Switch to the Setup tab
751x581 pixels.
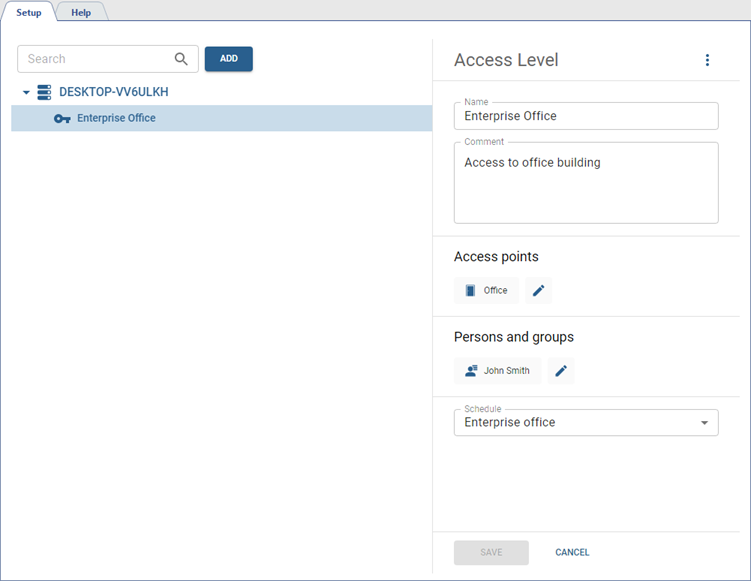pyautogui.click(x=28, y=12)
